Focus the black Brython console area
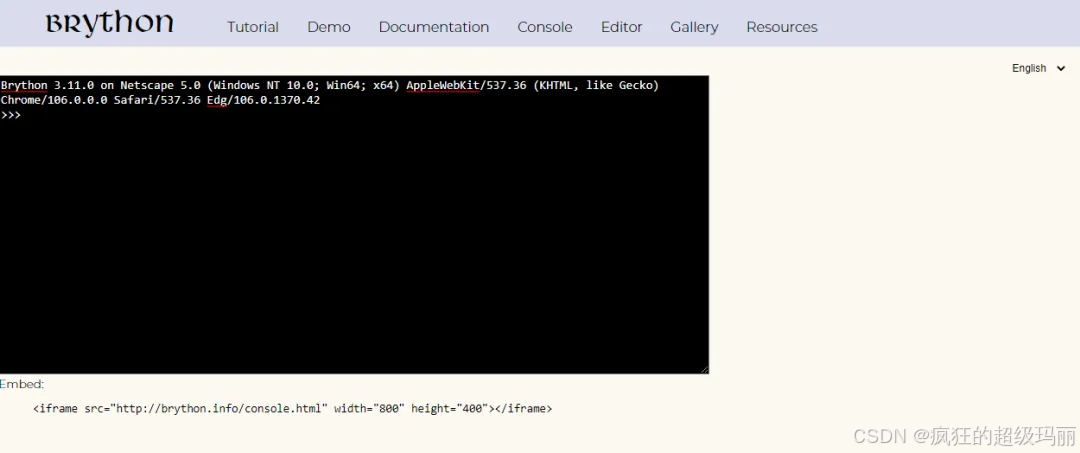Viewport: 1080px width, 453px height. (354, 224)
